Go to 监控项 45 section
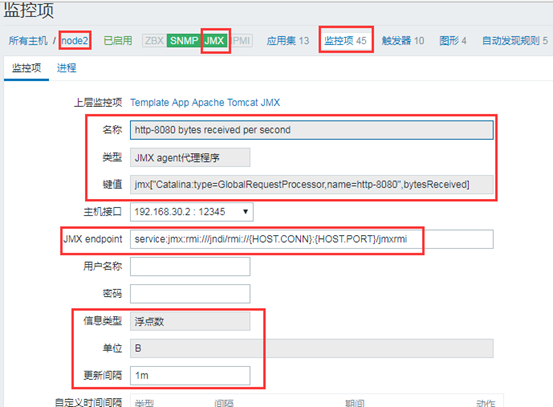This screenshot has height=407, width=553. [x=345, y=41]
